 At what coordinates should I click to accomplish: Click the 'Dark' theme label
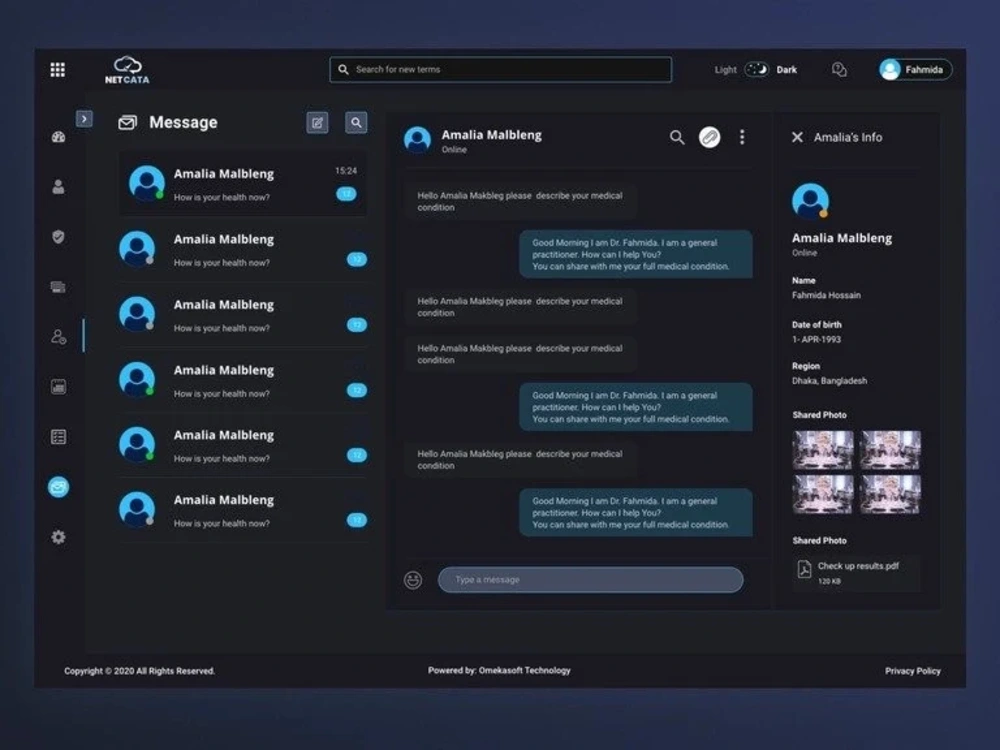tap(786, 70)
